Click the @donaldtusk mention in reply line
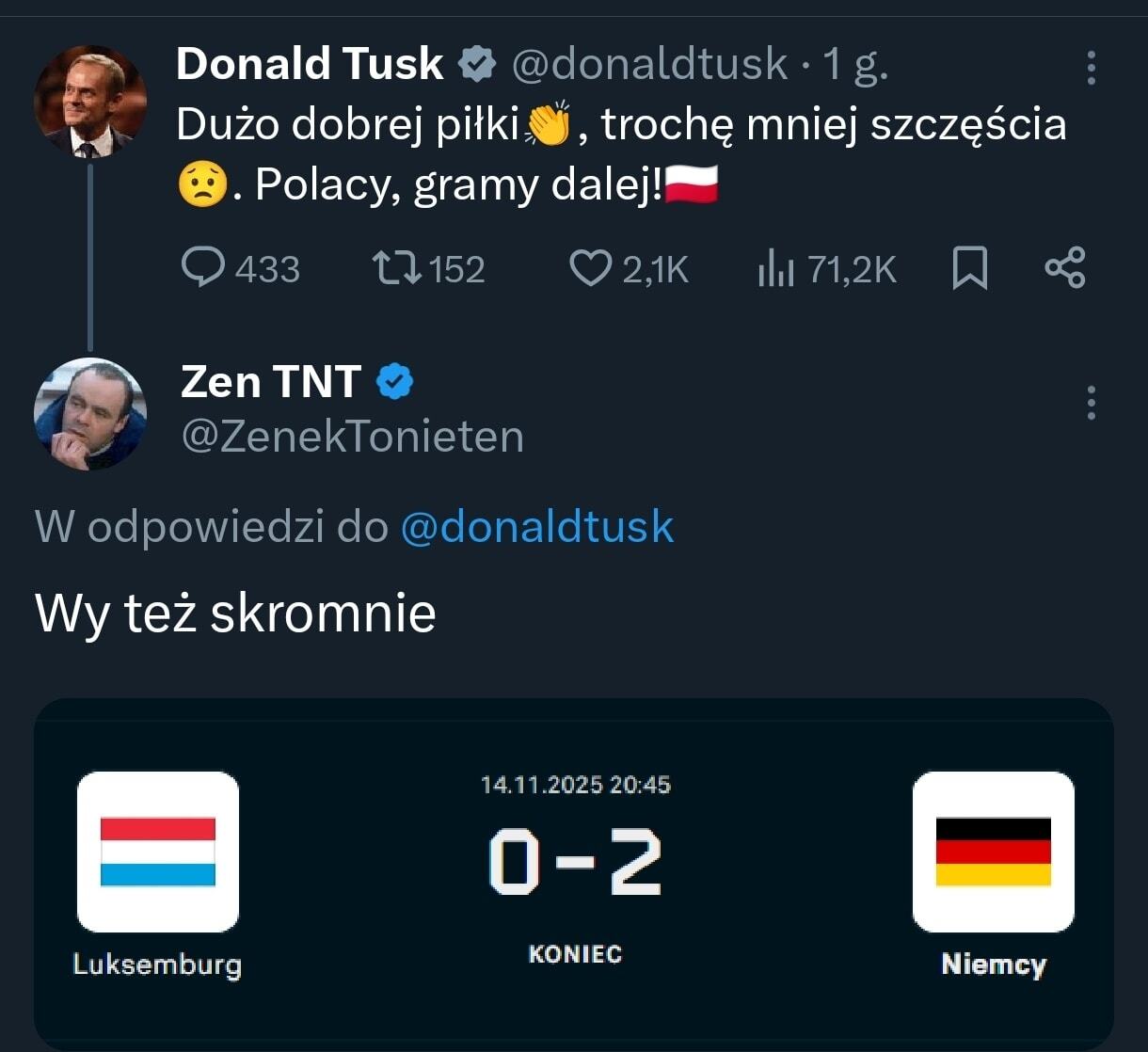 pos(537,526)
